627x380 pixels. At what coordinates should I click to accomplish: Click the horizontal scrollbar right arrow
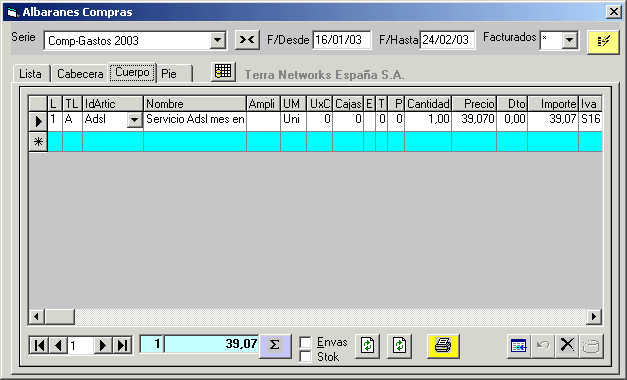tap(594, 317)
